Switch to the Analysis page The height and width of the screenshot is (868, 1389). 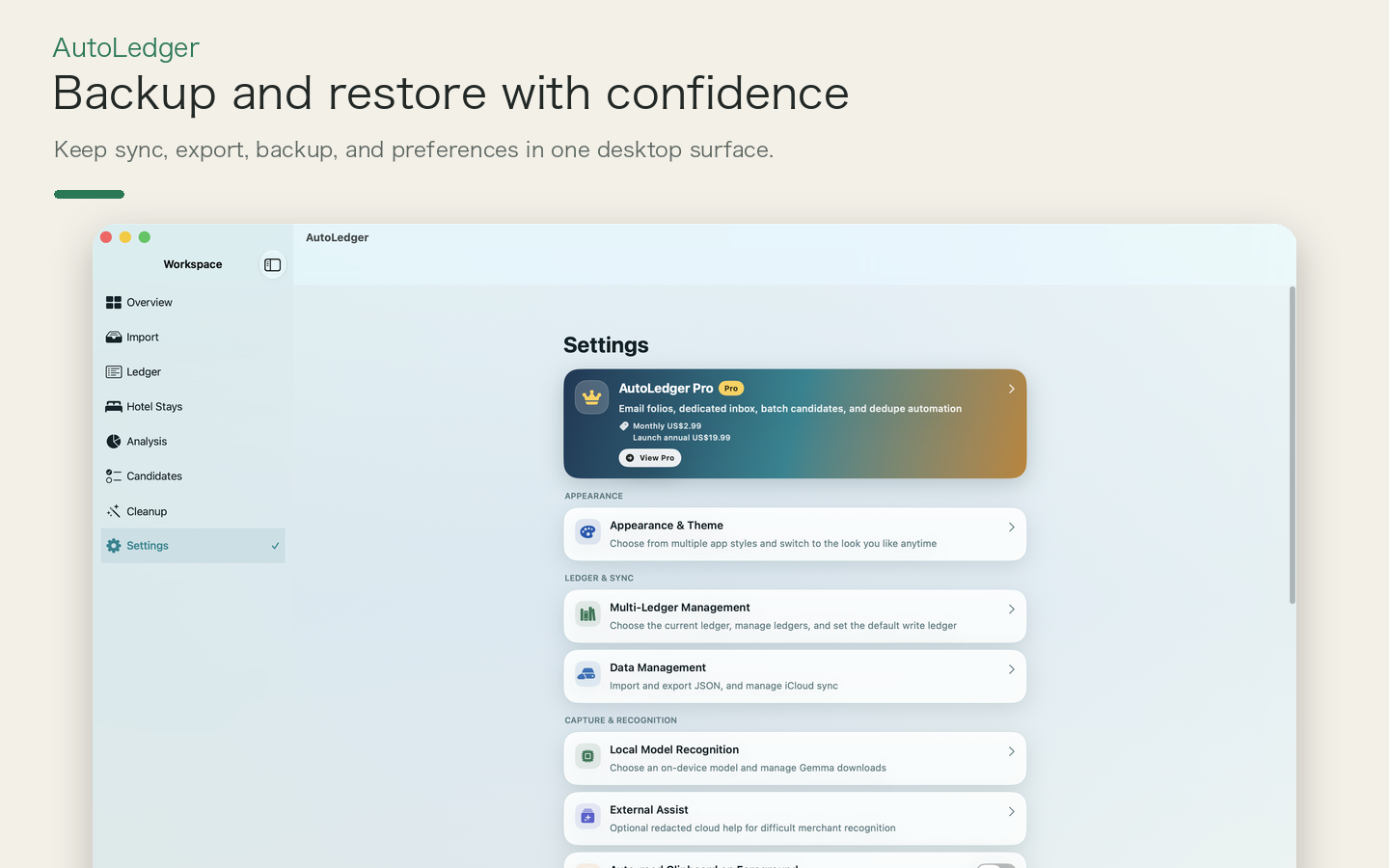193,442
